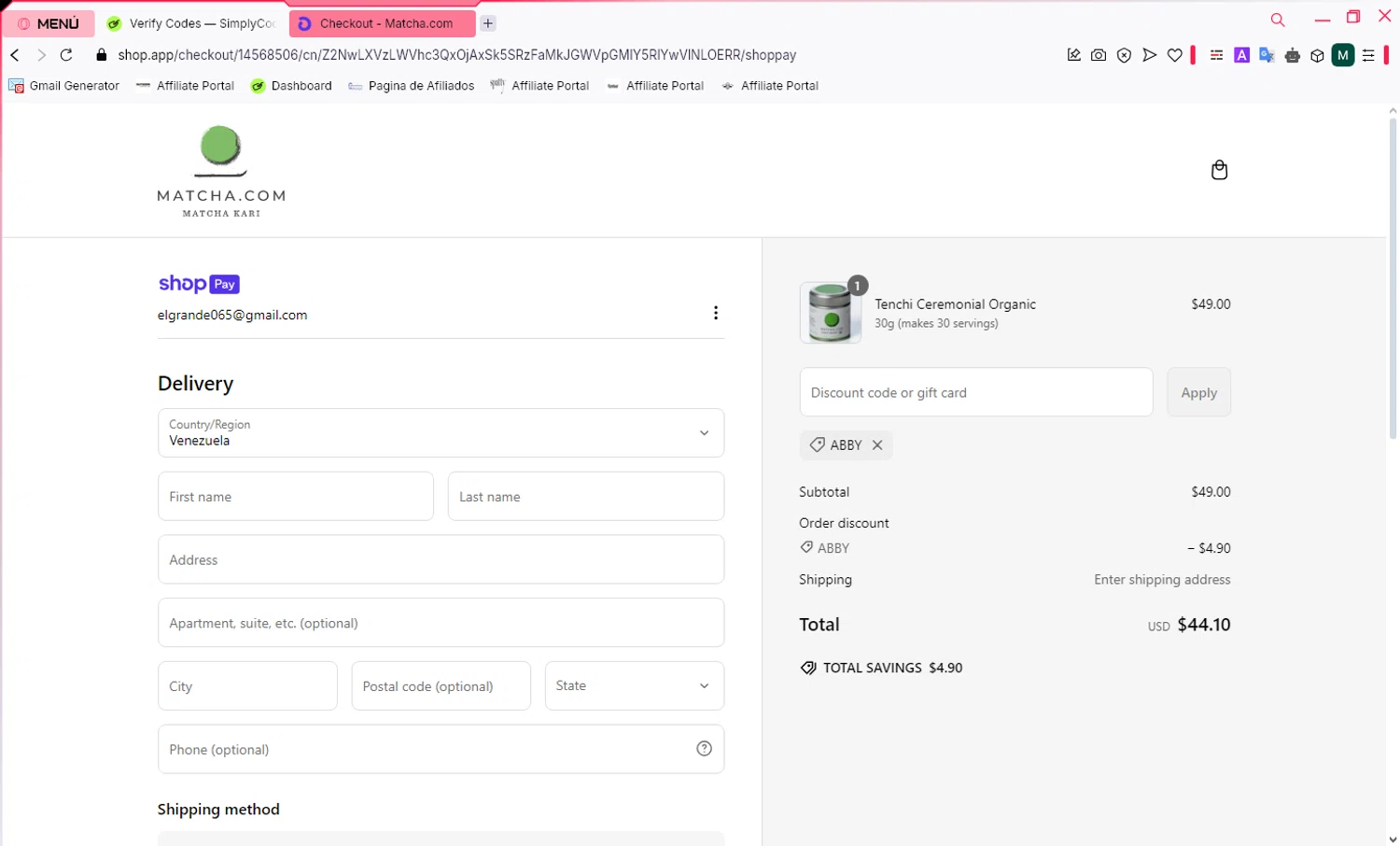The image size is (1400, 846).
Task: Click Tenchi Ceremonial Organic product thumbnail
Action: [x=831, y=313]
